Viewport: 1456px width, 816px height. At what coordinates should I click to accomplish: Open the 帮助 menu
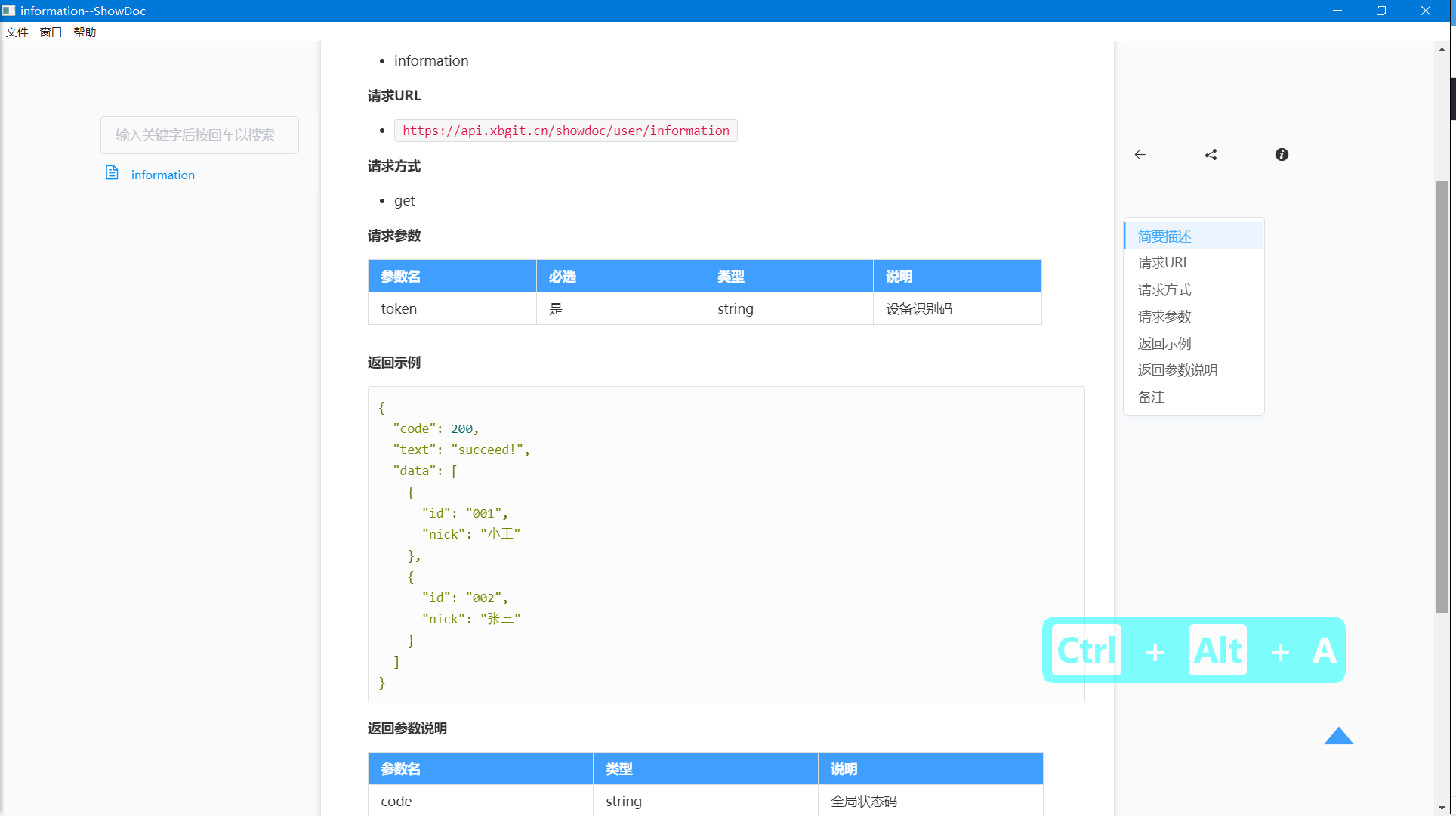point(85,32)
